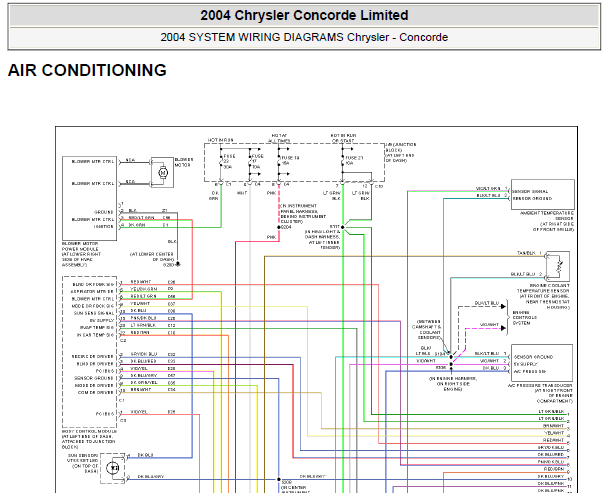Click the 'SUN SENS SIGNAL' pin label
609x493 pixels.
(94, 314)
